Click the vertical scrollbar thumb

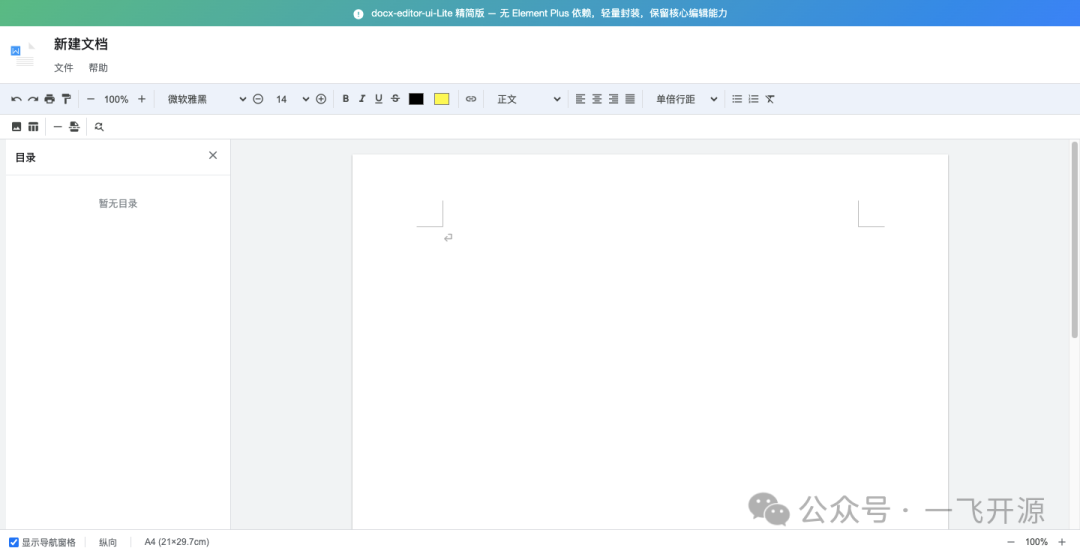[x=1074, y=240]
